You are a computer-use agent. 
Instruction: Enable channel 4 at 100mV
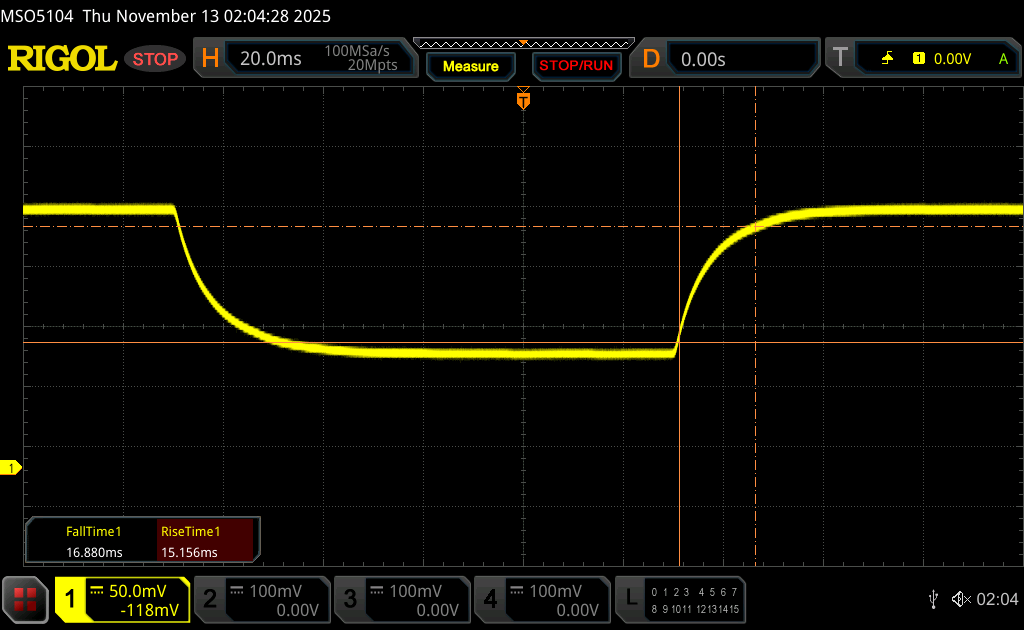pos(541,599)
